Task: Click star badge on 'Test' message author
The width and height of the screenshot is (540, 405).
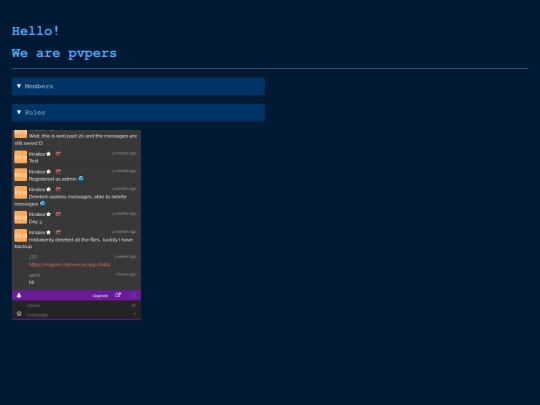Action: click(49, 154)
